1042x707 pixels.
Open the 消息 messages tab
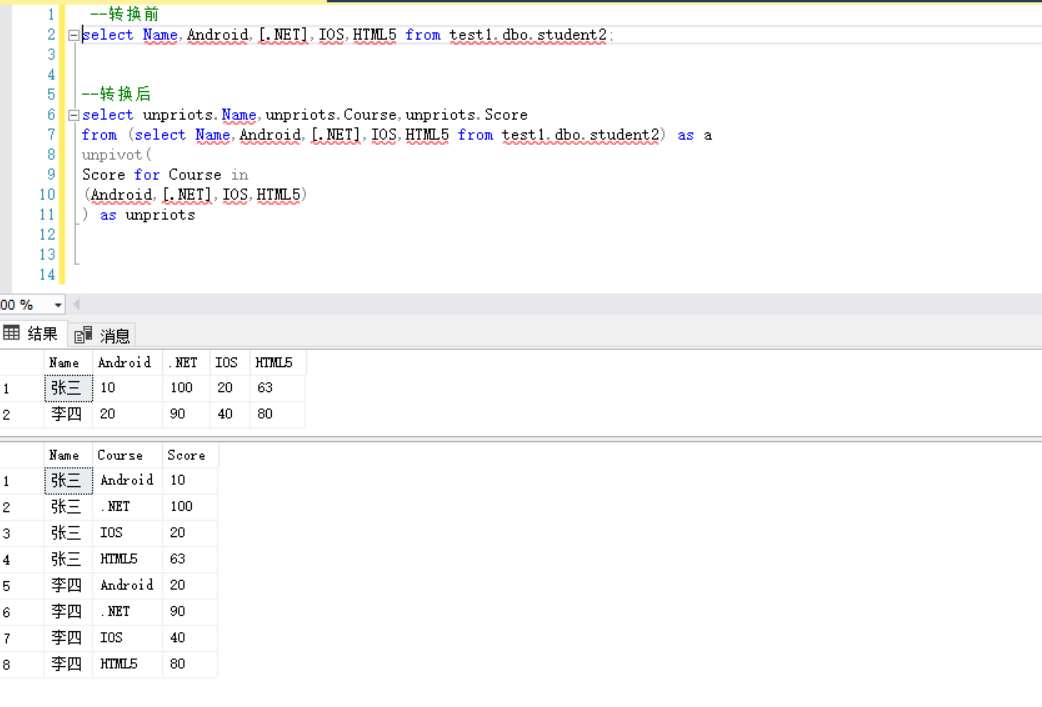(103, 335)
